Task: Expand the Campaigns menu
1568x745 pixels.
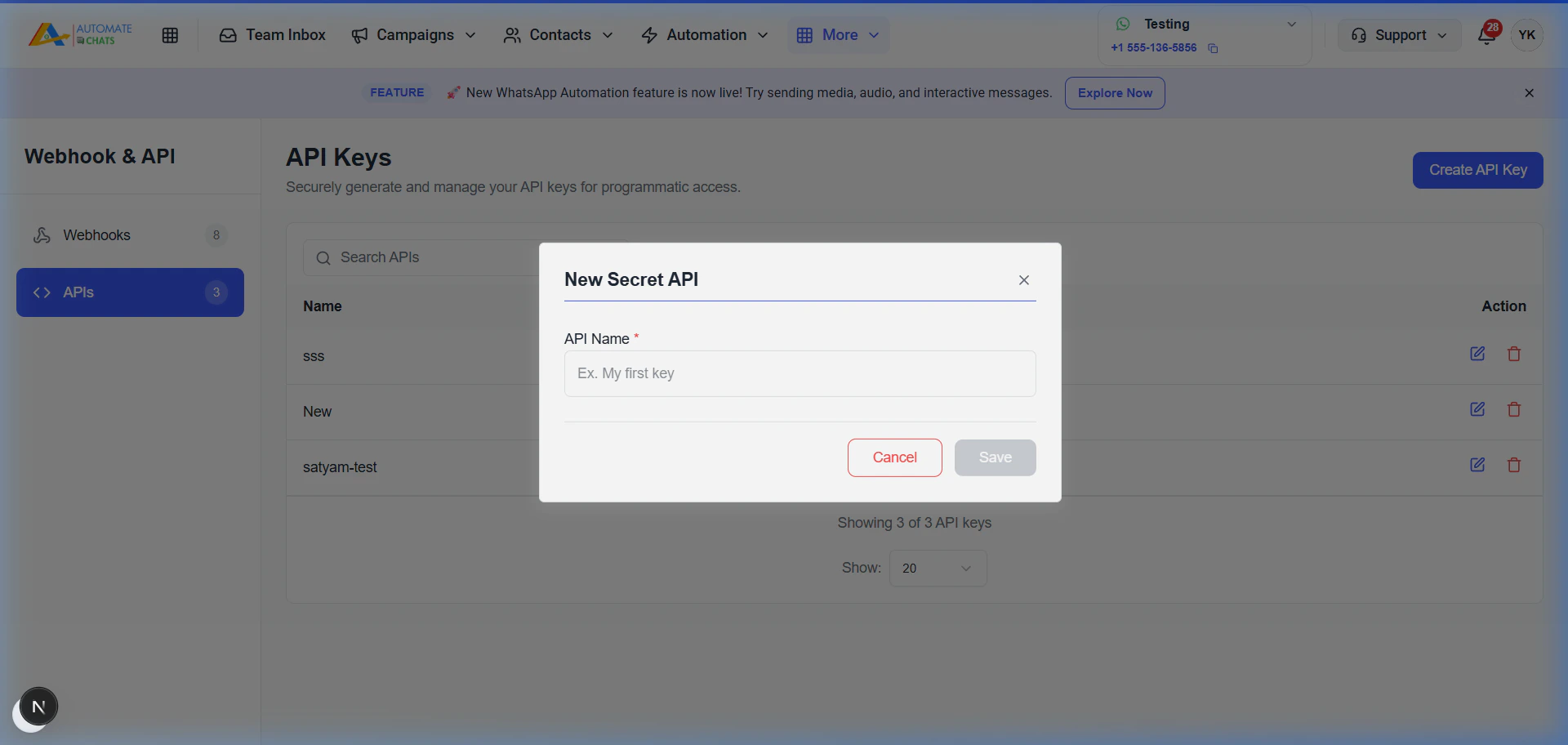Action: point(413,35)
